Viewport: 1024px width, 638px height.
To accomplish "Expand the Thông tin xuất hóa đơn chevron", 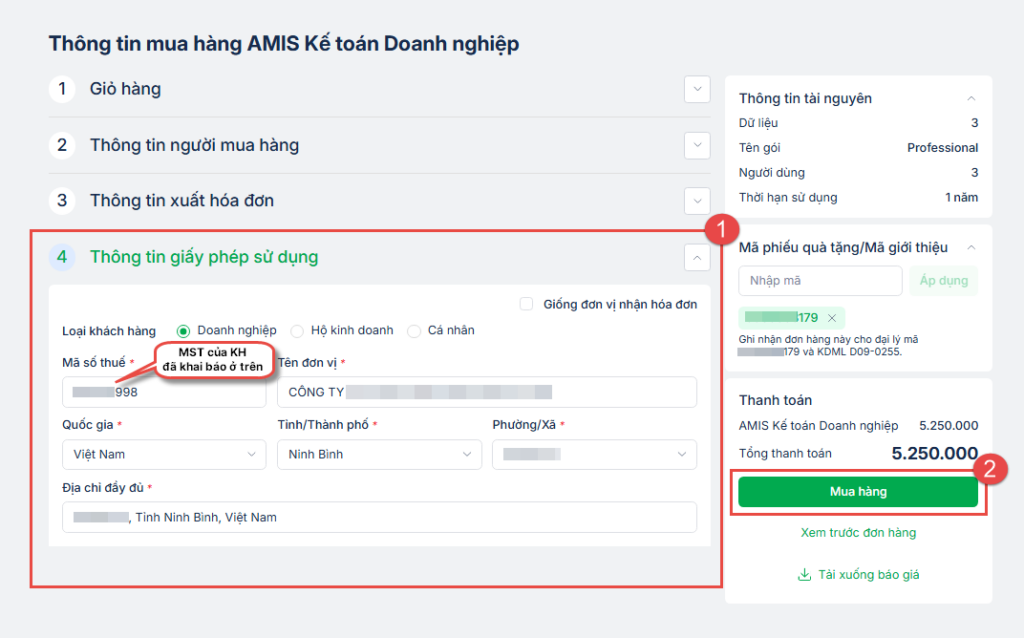I will pos(697,201).
